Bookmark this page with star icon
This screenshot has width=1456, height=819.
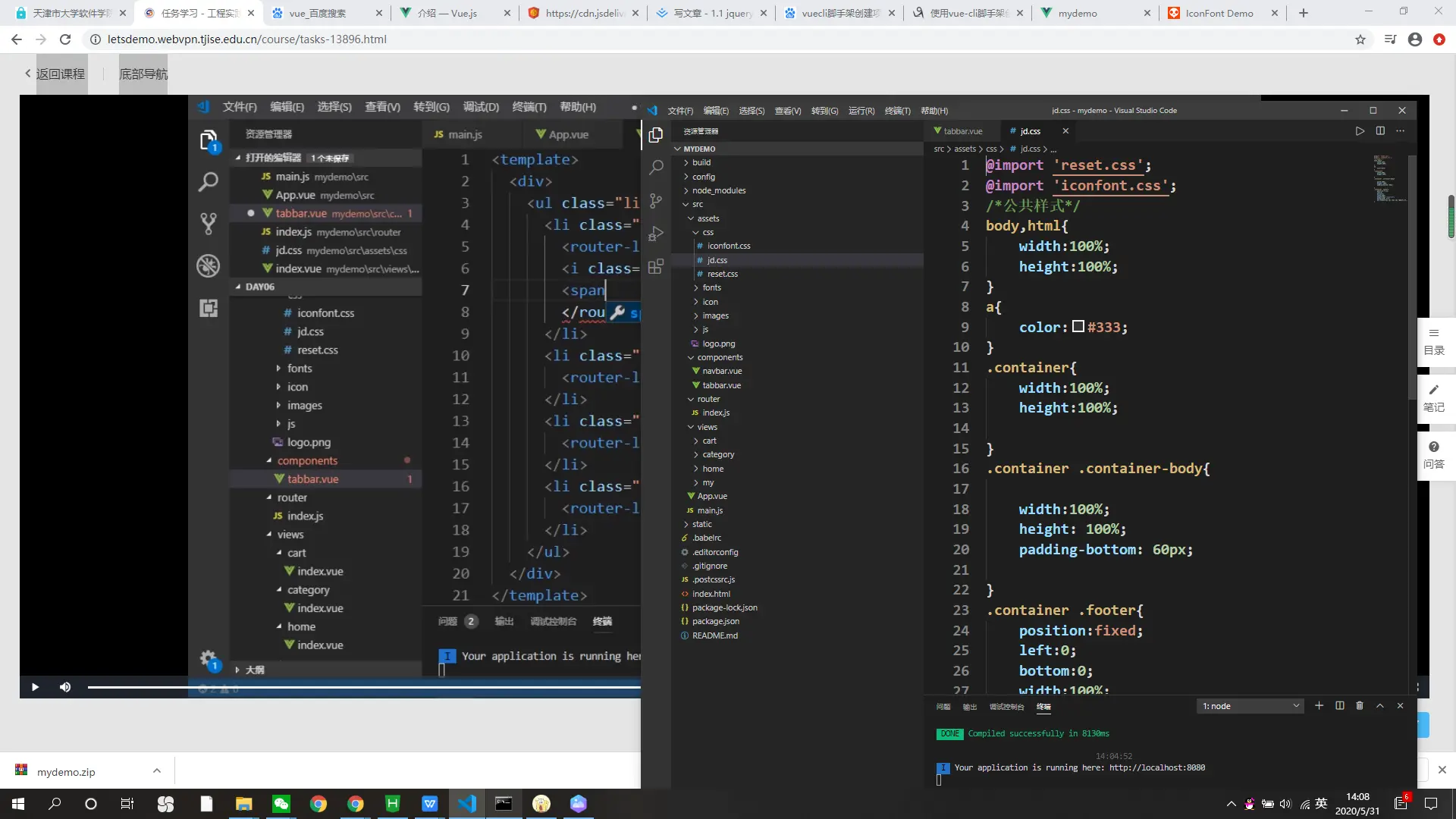(x=1360, y=39)
